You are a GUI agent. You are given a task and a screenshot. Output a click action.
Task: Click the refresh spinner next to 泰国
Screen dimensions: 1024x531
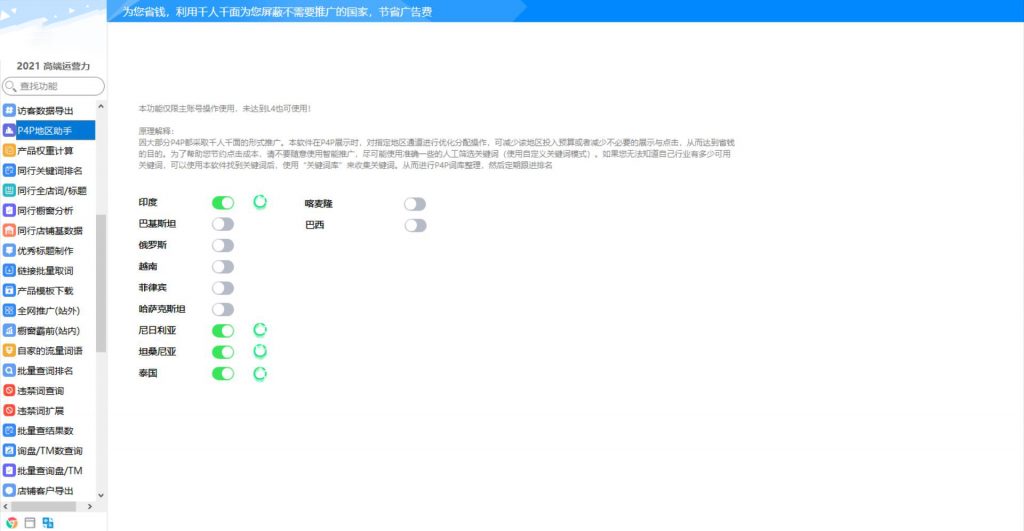pos(260,374)
